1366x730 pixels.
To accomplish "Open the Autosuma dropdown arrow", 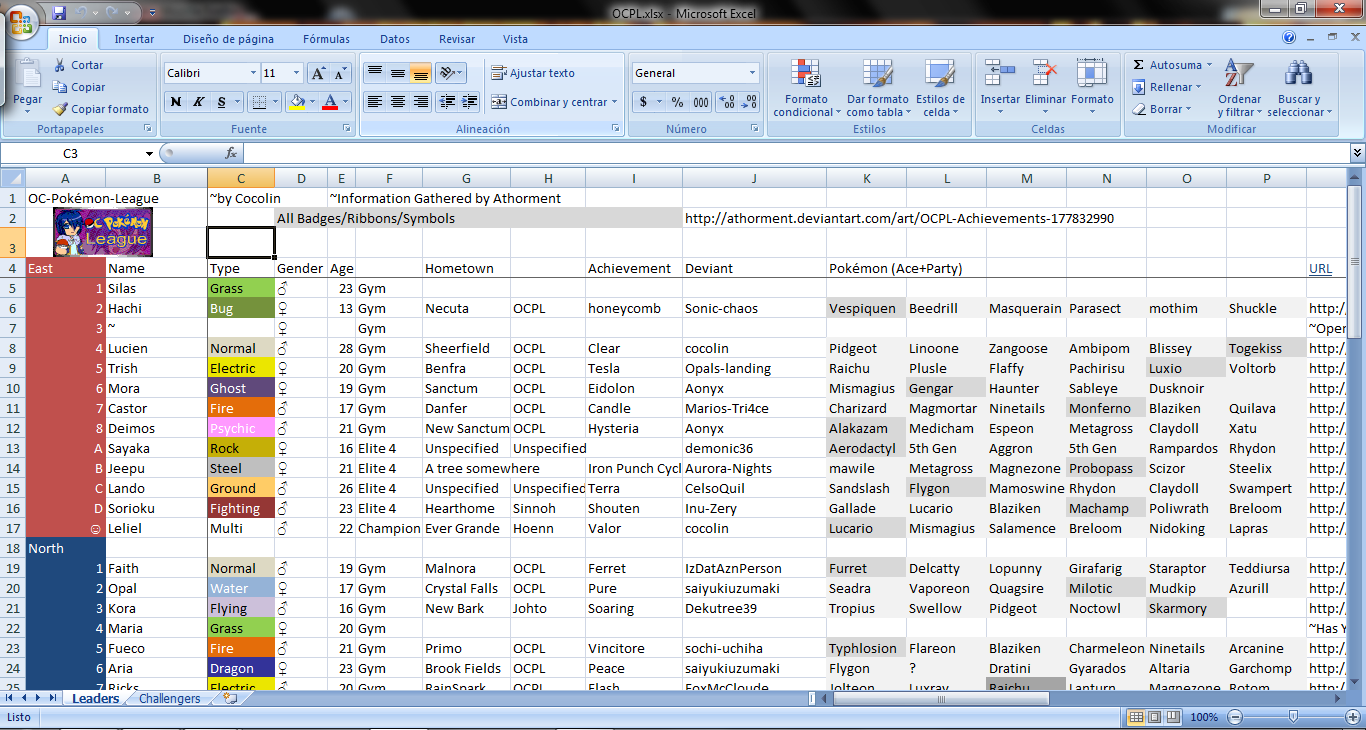I will tap(1209, 65).
